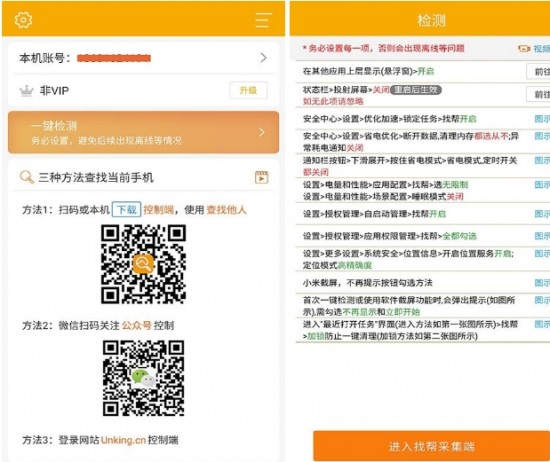Viewport: 550px width, 462px height.
Task: Open 图示 for 首次一键检测 row
Action: point(542,300)
